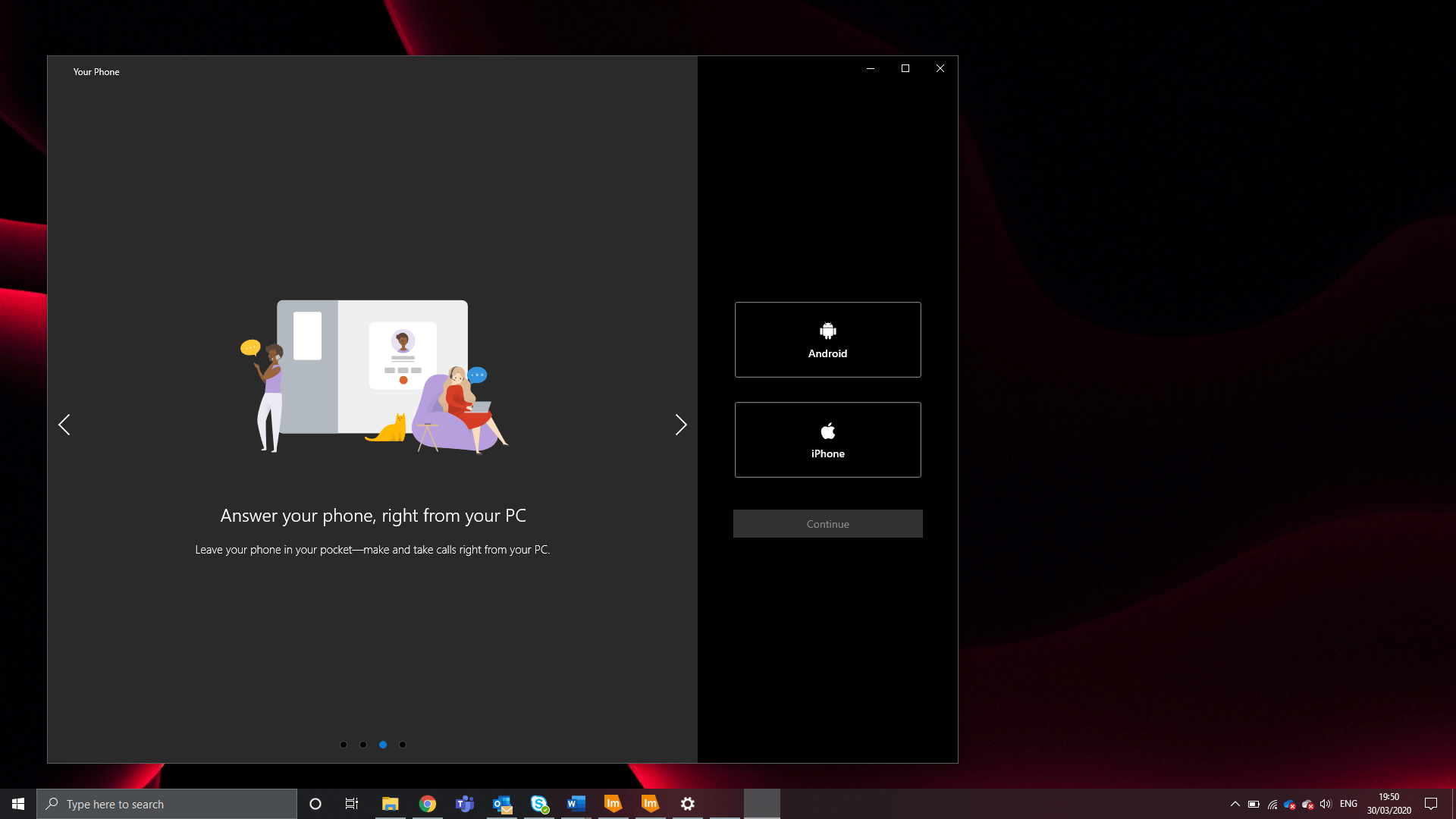The width and height of the screenshot is (1456, 819).
Task: Open the orange Im app beside Settings gear
Action: (x=651, y=804)
